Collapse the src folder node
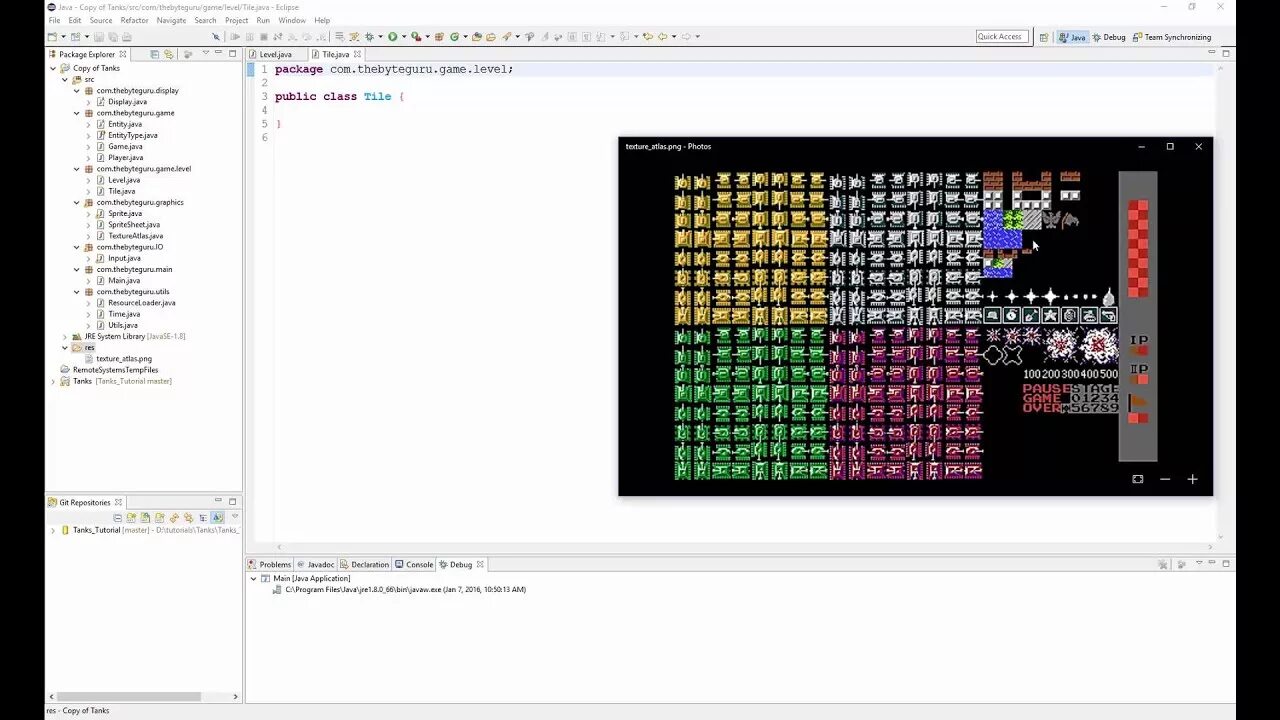The height and width of the screenshot is (720, 1280). point(65,79)
